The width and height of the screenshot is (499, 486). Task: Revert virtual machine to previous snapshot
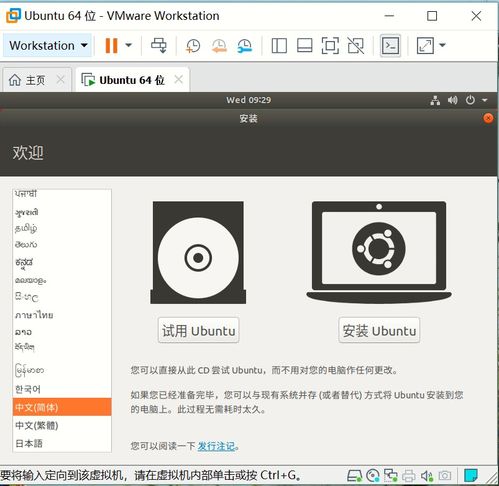pos(219,46)
